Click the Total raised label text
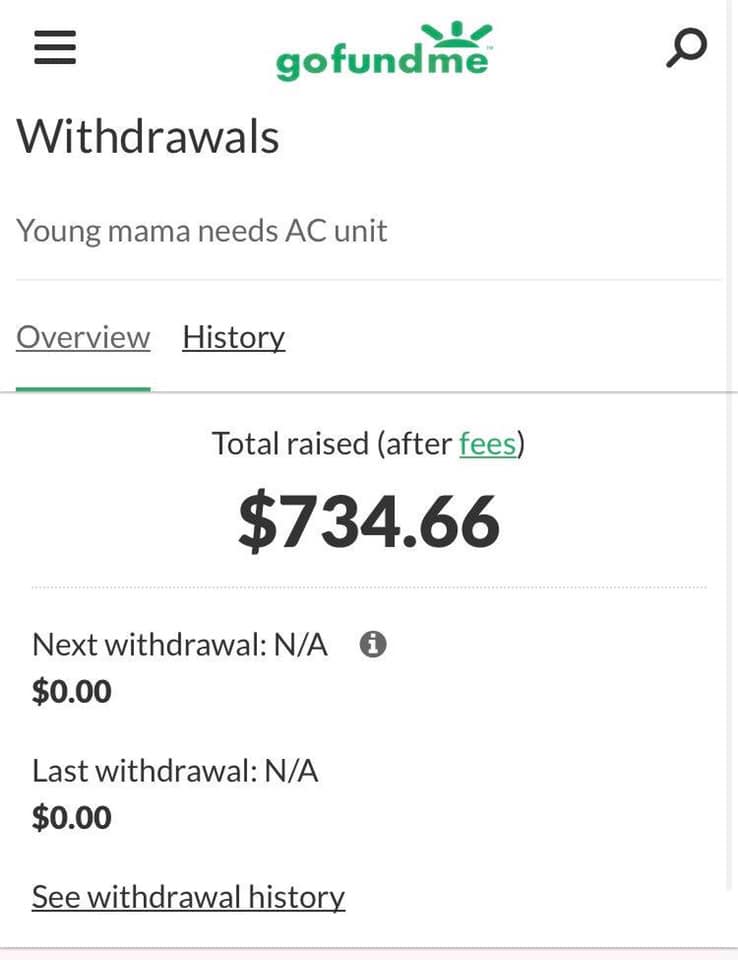This screenshot has width=738, height=960. (332, 443)
